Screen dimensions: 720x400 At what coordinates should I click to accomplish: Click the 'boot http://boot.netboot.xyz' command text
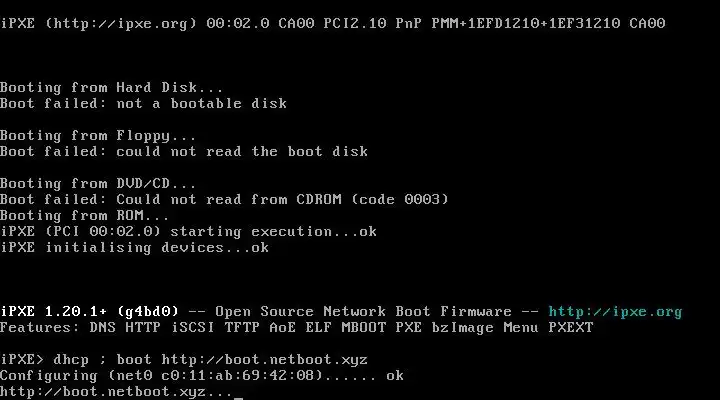pos(242,359)
